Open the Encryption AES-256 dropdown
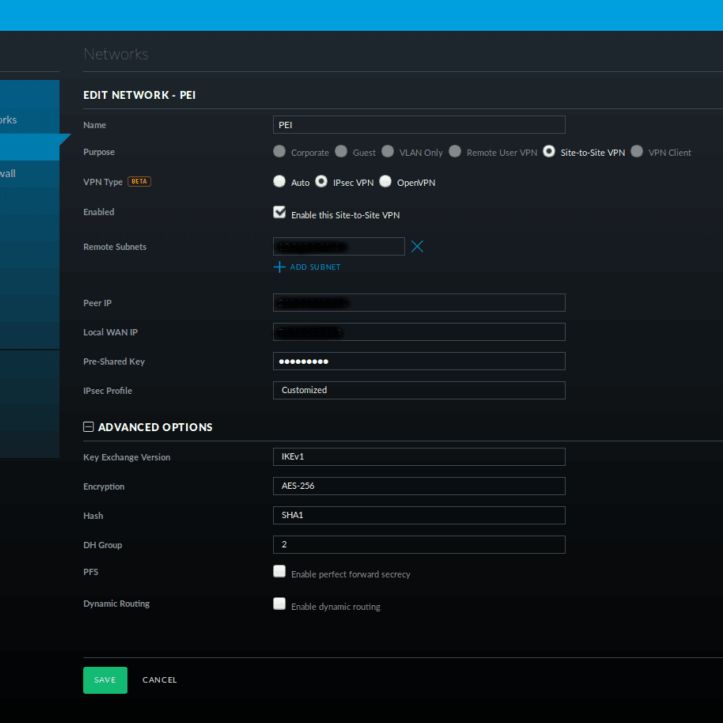This screenshot has width=723, height=723. pos(419,486)
